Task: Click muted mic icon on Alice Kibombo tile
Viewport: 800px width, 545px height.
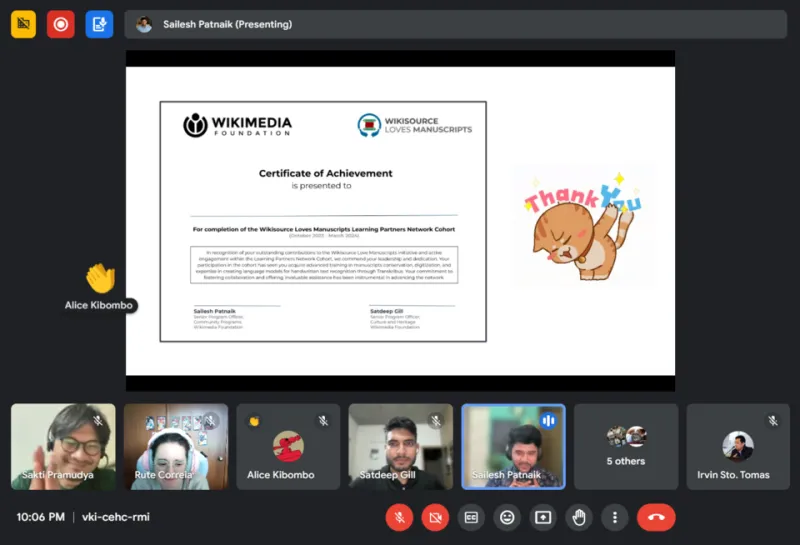Action: click(323, 420)
